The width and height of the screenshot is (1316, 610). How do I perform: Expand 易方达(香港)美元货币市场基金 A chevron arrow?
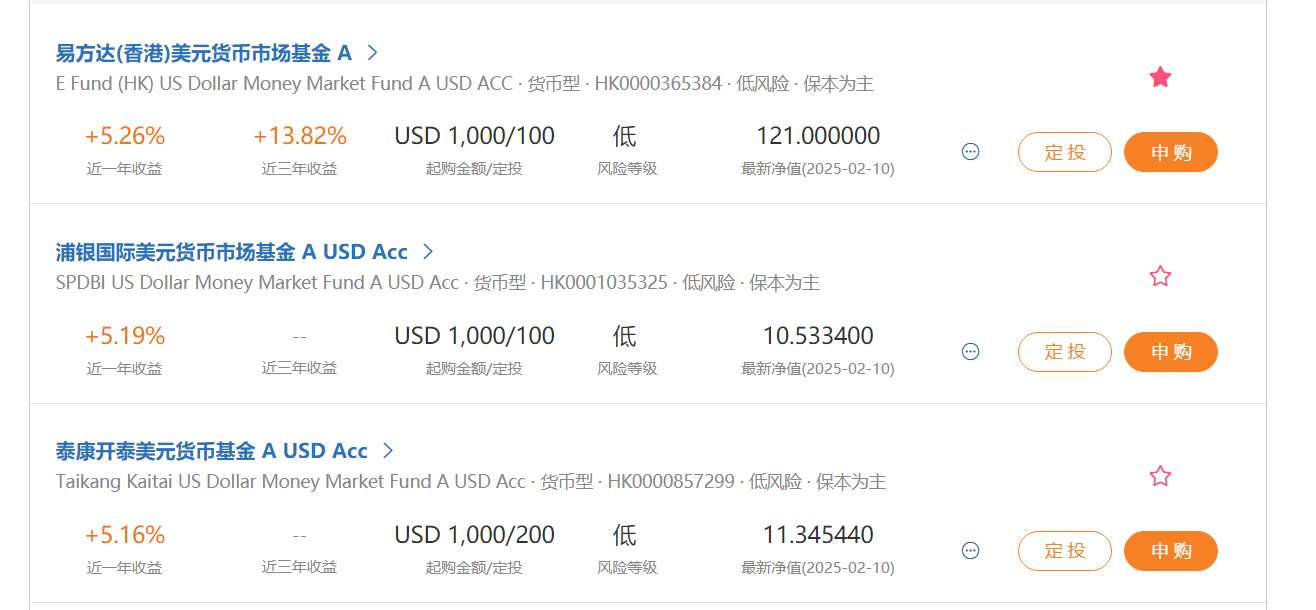pos(373,52)
